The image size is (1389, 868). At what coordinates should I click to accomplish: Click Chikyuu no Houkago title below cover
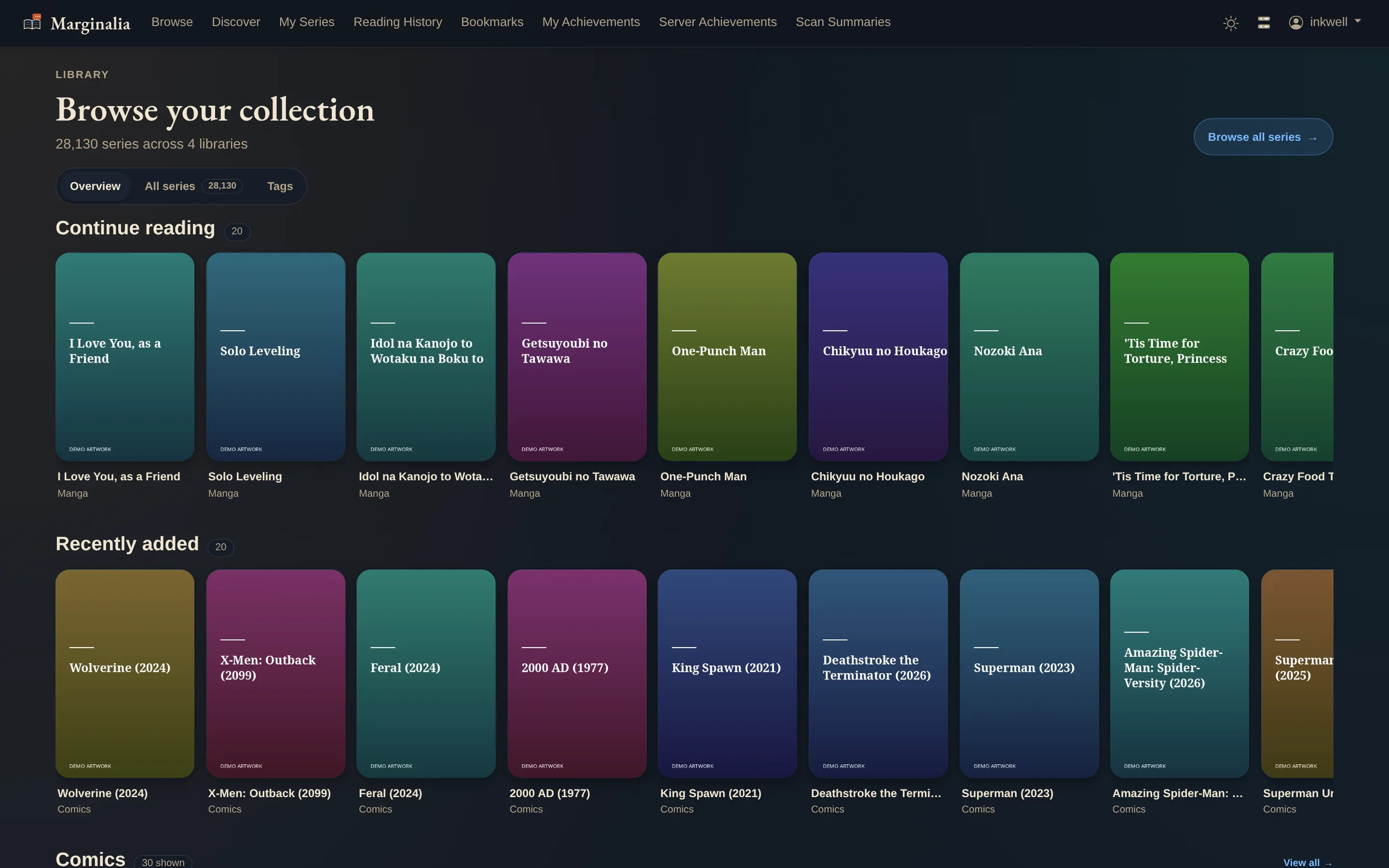pyautogui.click(x=867, y=476)
